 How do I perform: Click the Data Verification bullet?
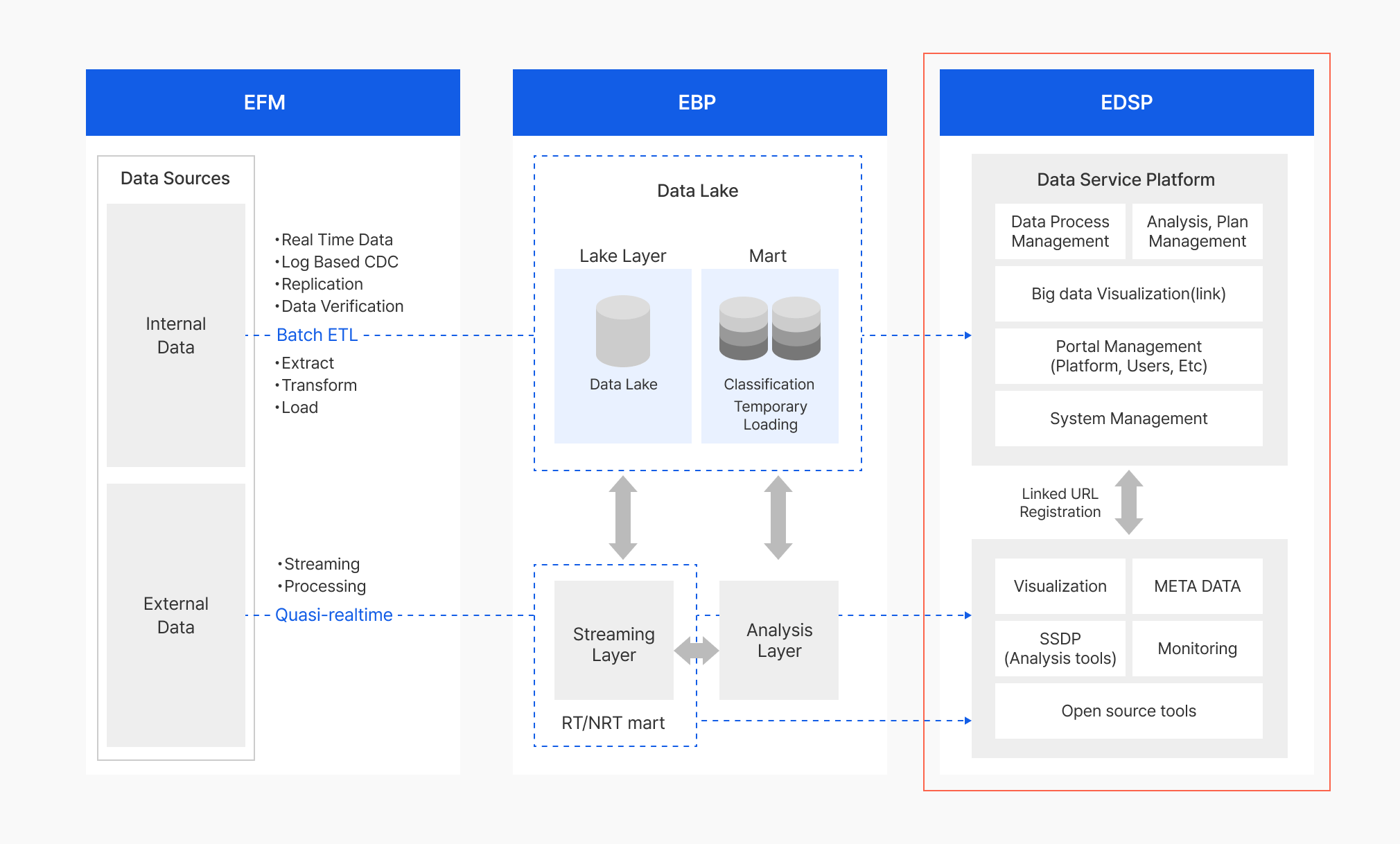pyautogui.click(x=339, y=306)
